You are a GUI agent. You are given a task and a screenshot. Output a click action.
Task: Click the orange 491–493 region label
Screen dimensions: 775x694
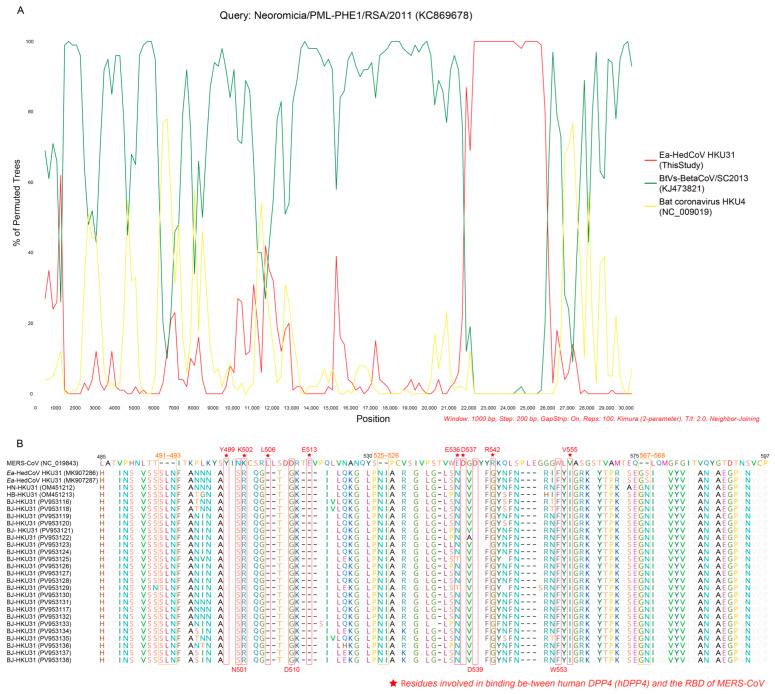168,456
